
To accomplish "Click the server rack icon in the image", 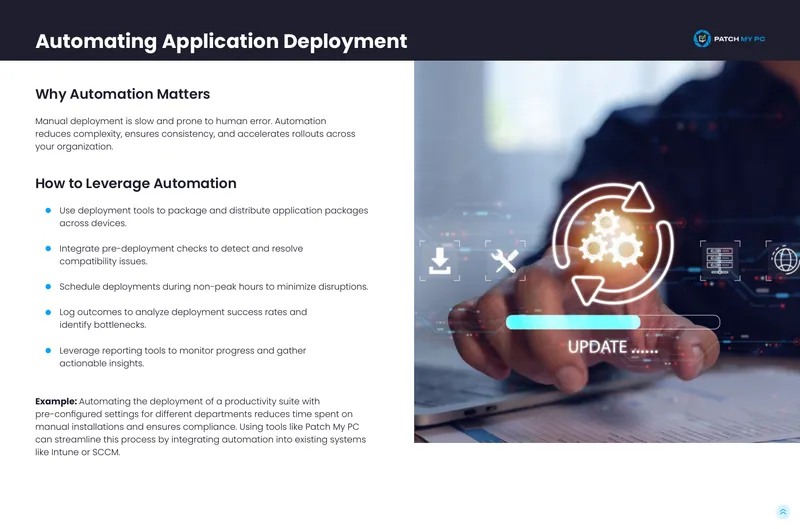I will tap(719, 260).
